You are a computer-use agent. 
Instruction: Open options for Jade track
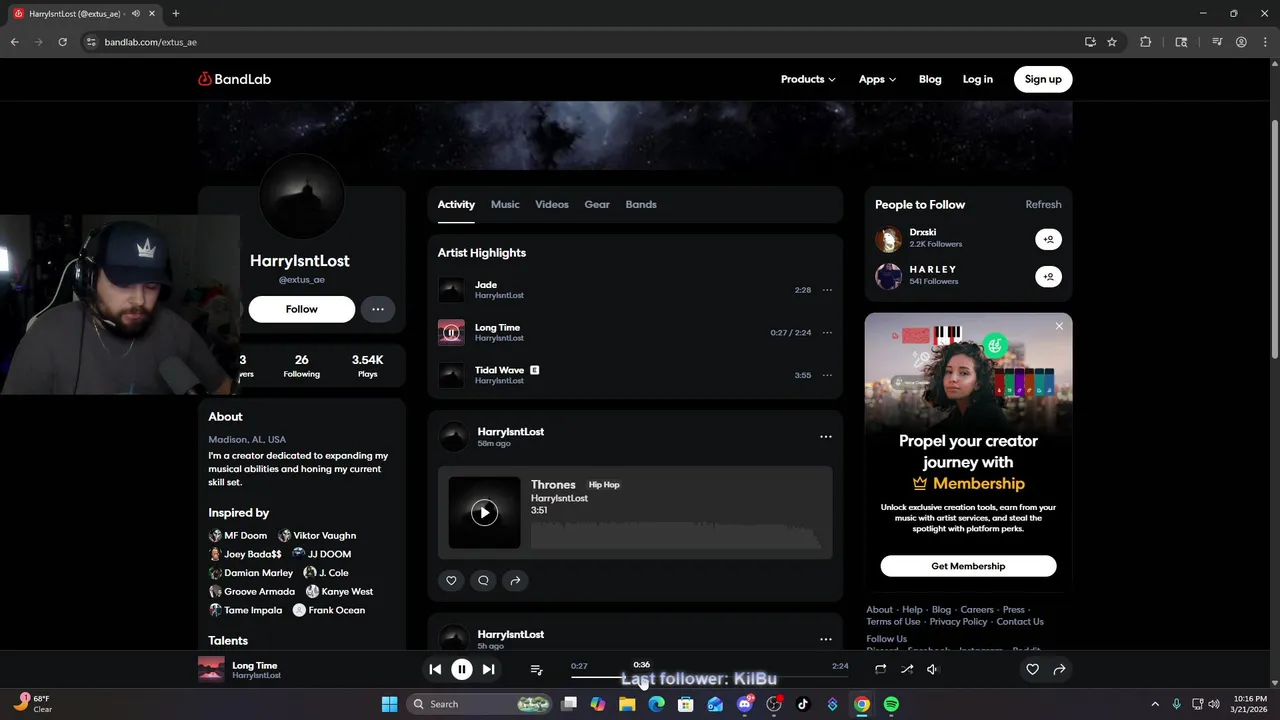point(827,290)
